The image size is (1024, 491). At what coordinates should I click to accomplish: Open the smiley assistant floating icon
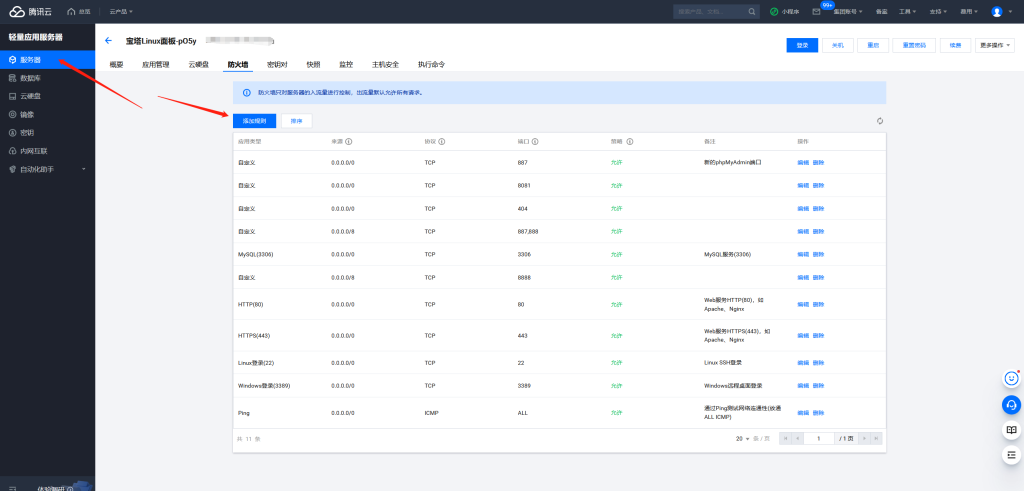[1011, 379]
